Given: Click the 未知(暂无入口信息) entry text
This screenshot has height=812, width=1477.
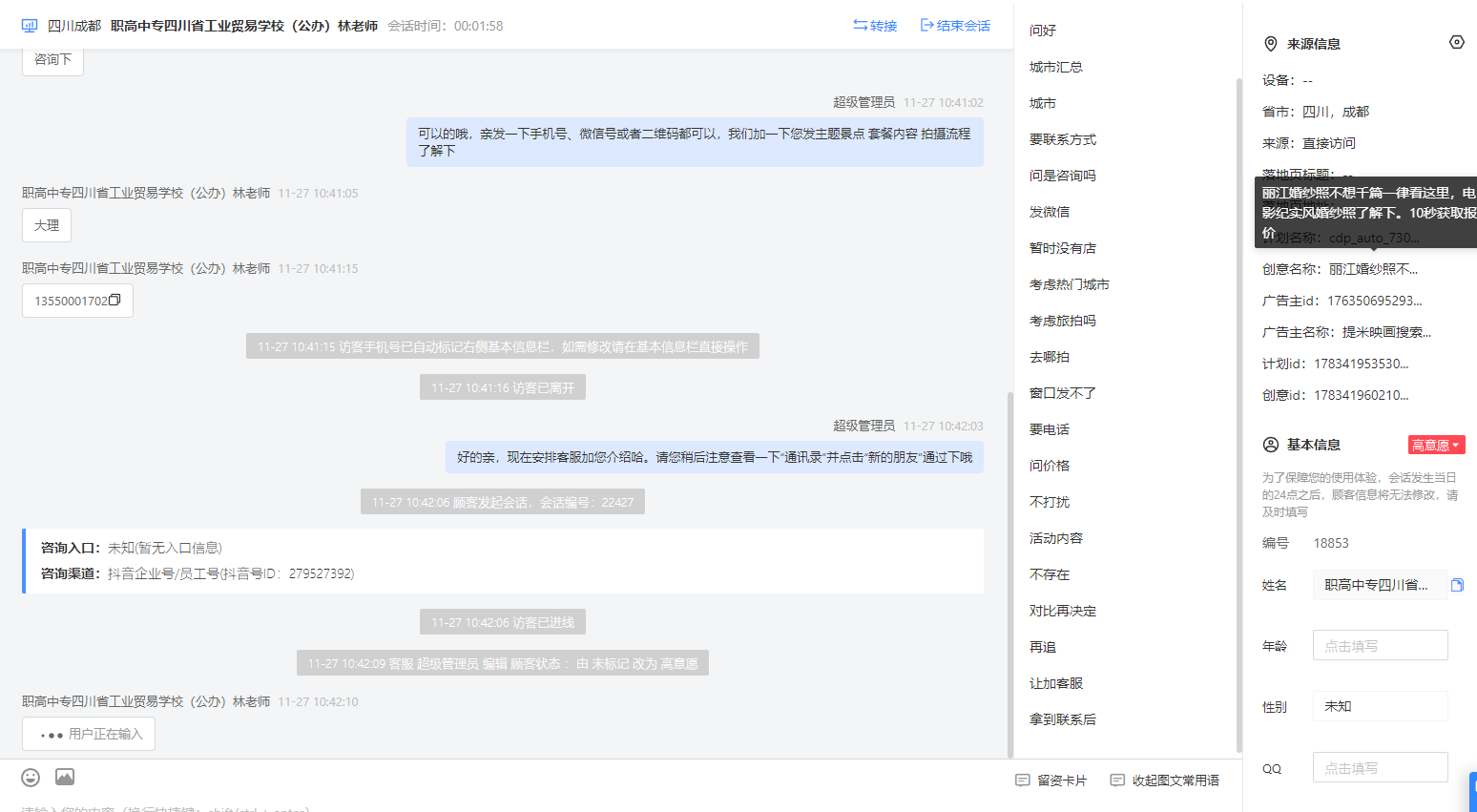Looking at the screenshot, I should pos(165,548).
